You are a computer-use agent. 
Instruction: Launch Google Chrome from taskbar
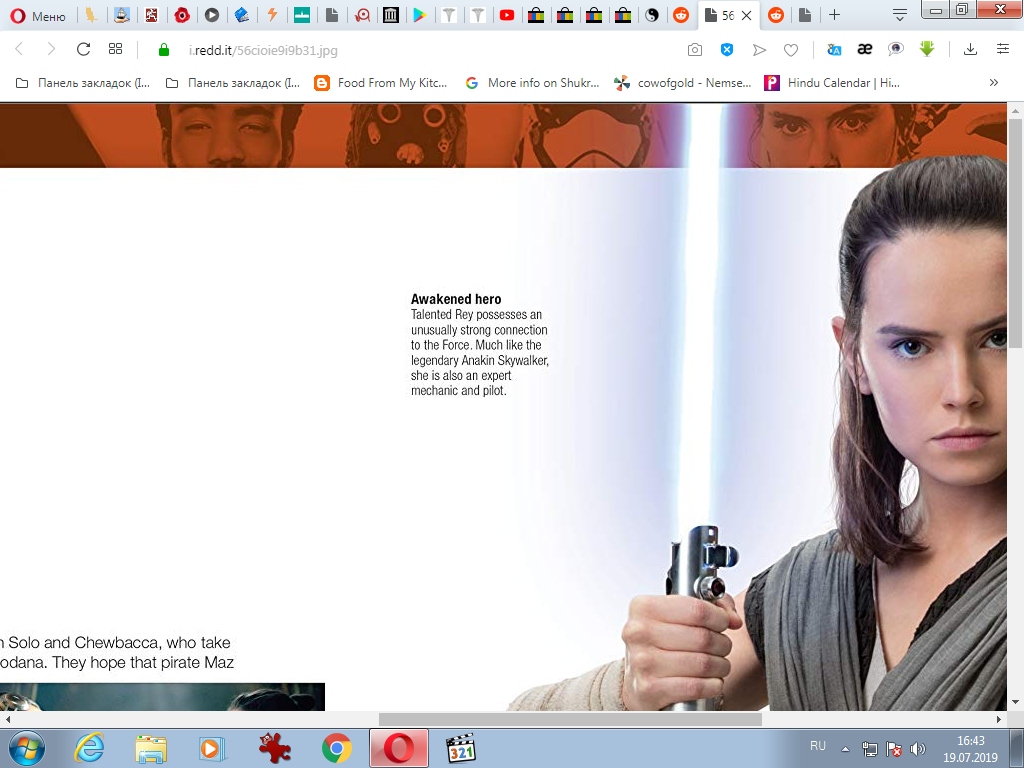(336, 748)
